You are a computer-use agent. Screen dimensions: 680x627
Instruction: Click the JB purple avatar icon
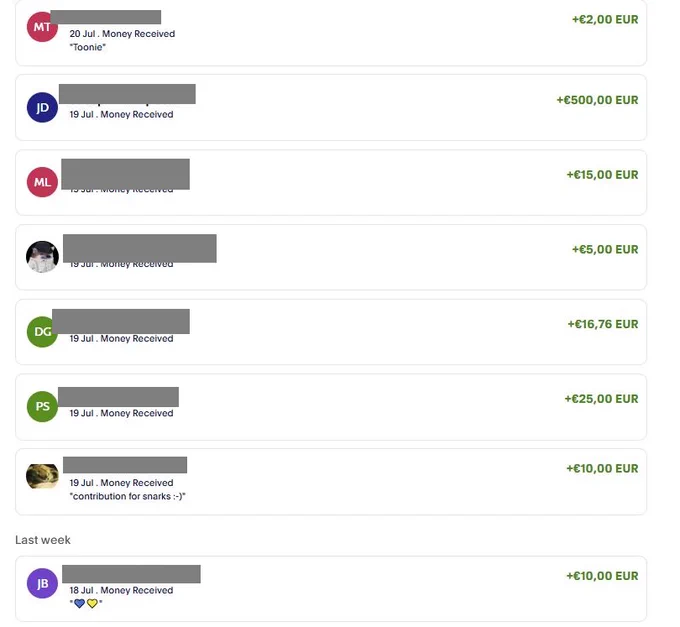(42, 583)
